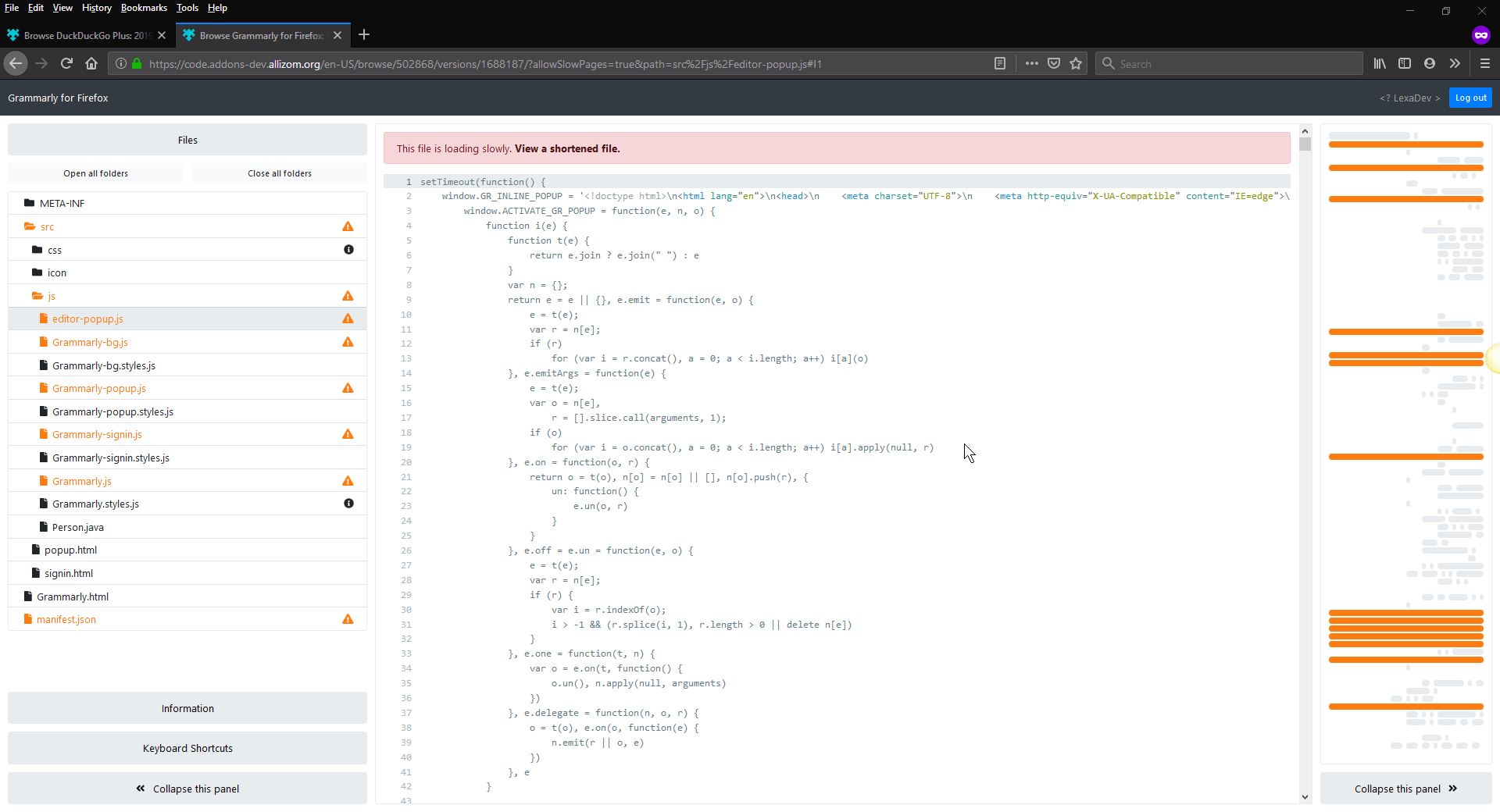Image resolution: width=1500 pixels, height=812 pixels.
Task: Click code panel scrollbar down arrow
Action: (x=1305, y=797)
